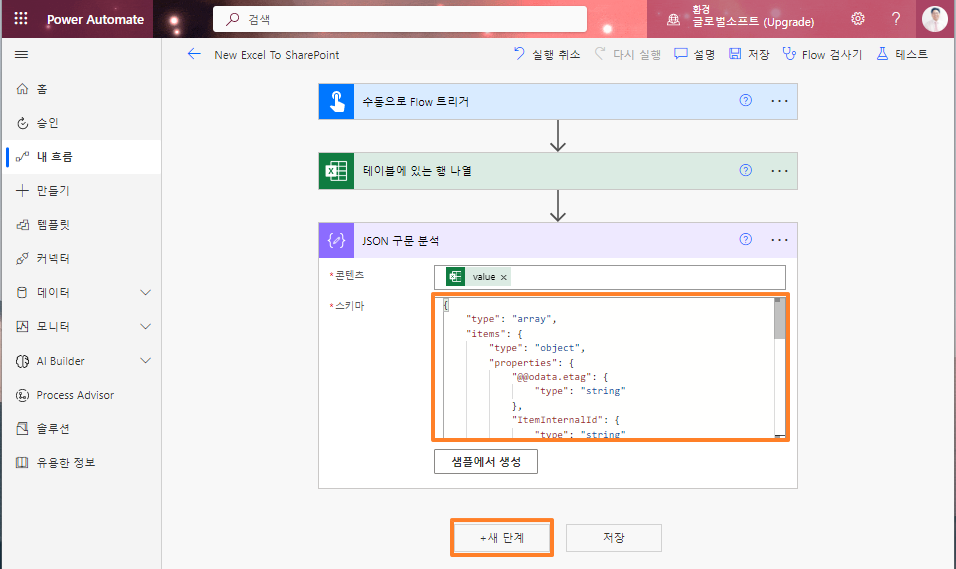
Task: Click the flow name New Excel To SharePoint
Action: [x=276, y=55]
